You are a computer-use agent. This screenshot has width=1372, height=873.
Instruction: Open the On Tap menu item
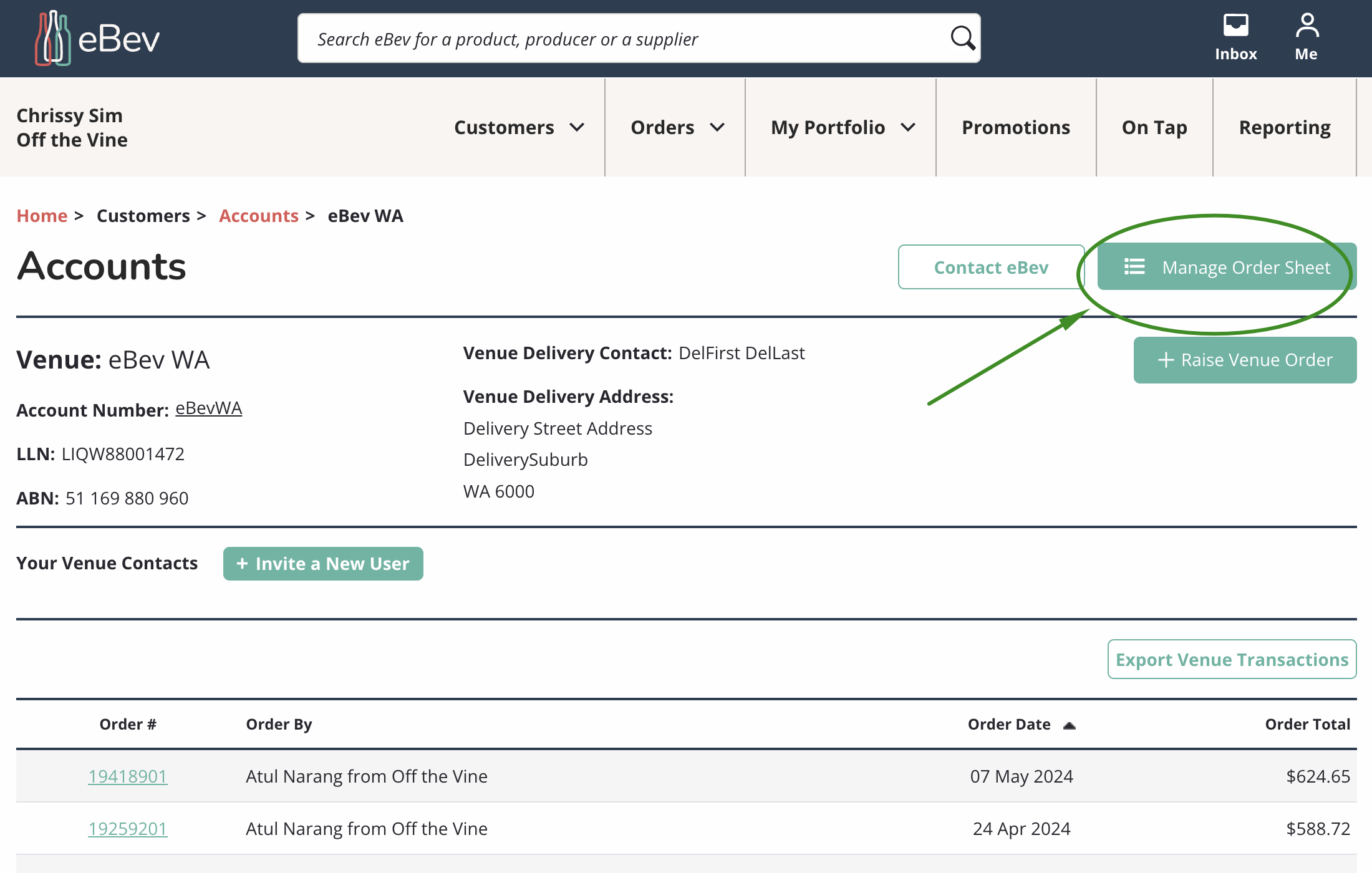click(1154, 127)
